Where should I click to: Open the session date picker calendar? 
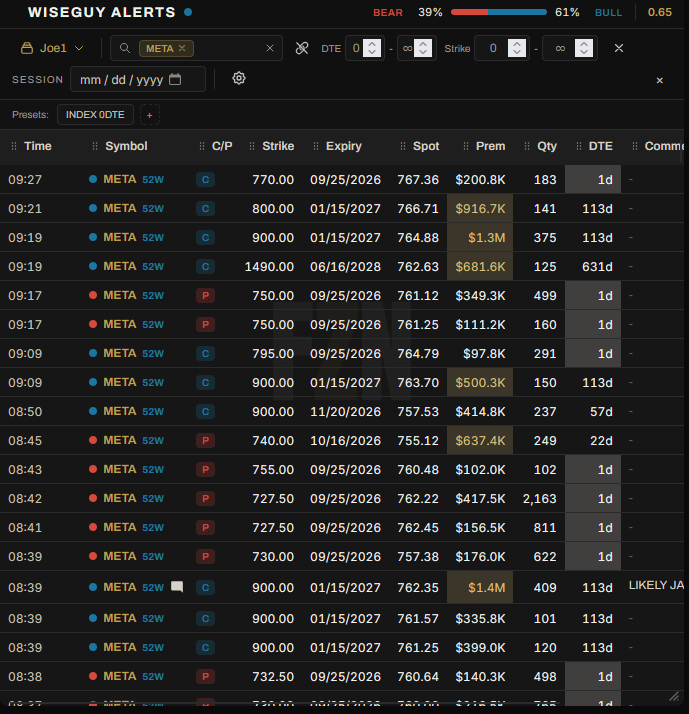[x=175, y=80]
